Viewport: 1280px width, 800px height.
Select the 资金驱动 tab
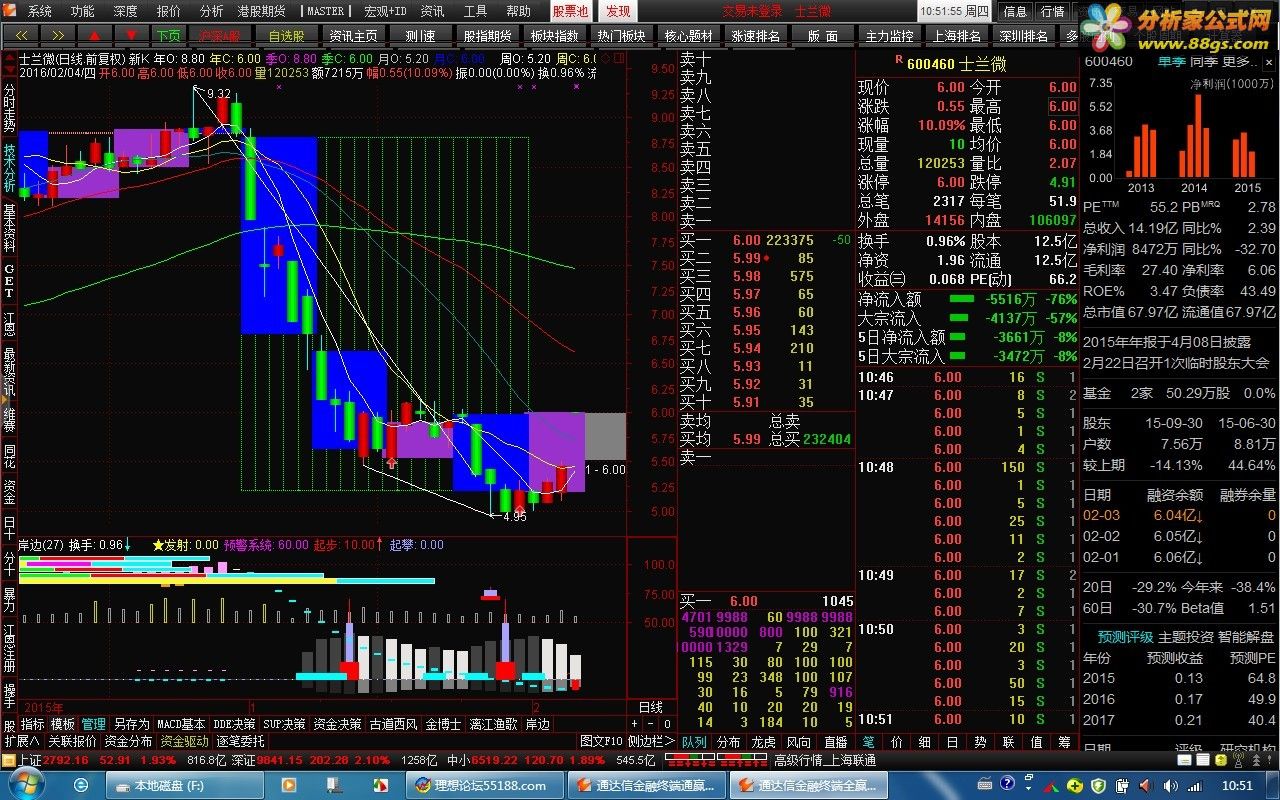click(x=185, y=741)
